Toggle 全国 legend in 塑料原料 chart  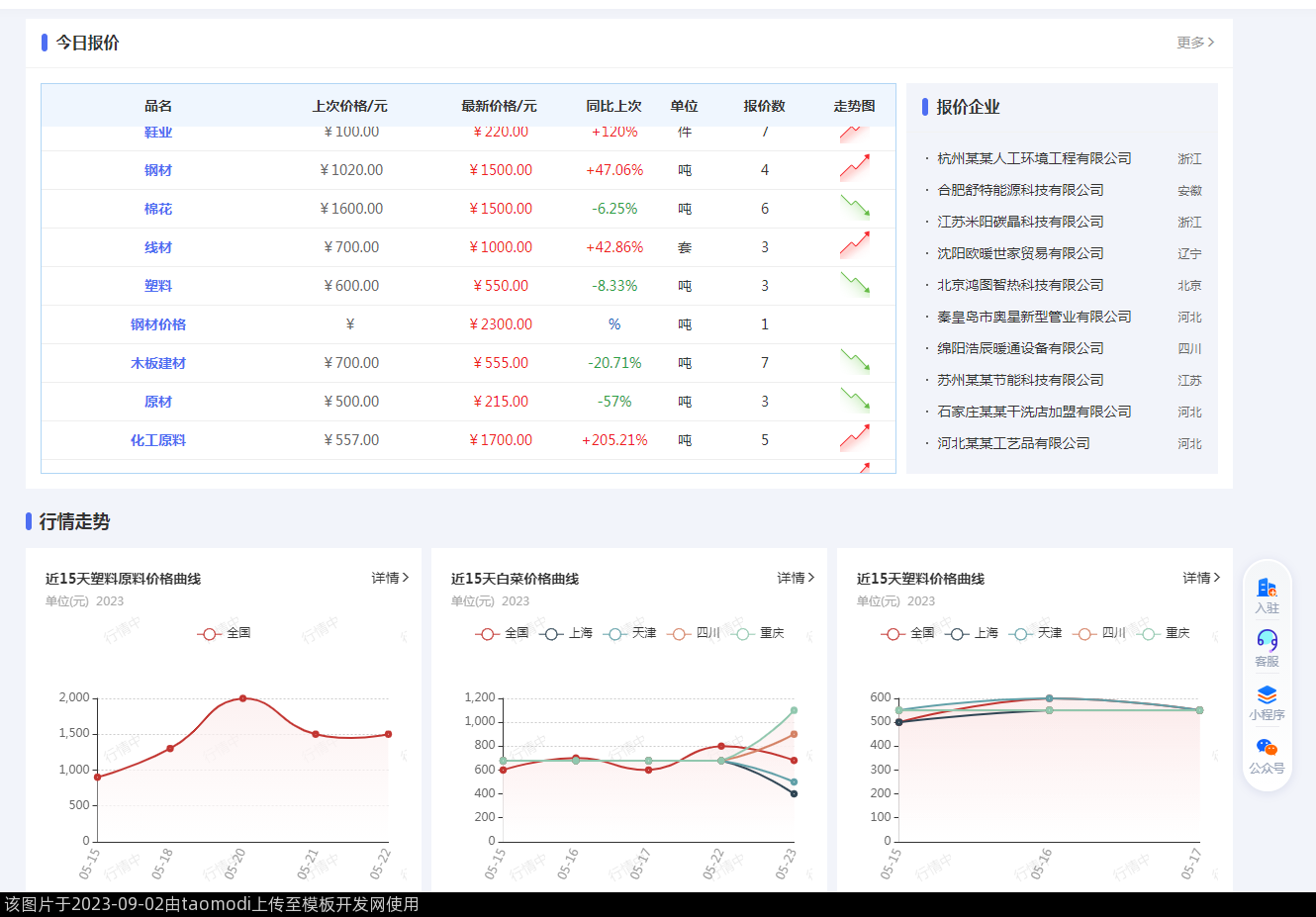(225, 633)
